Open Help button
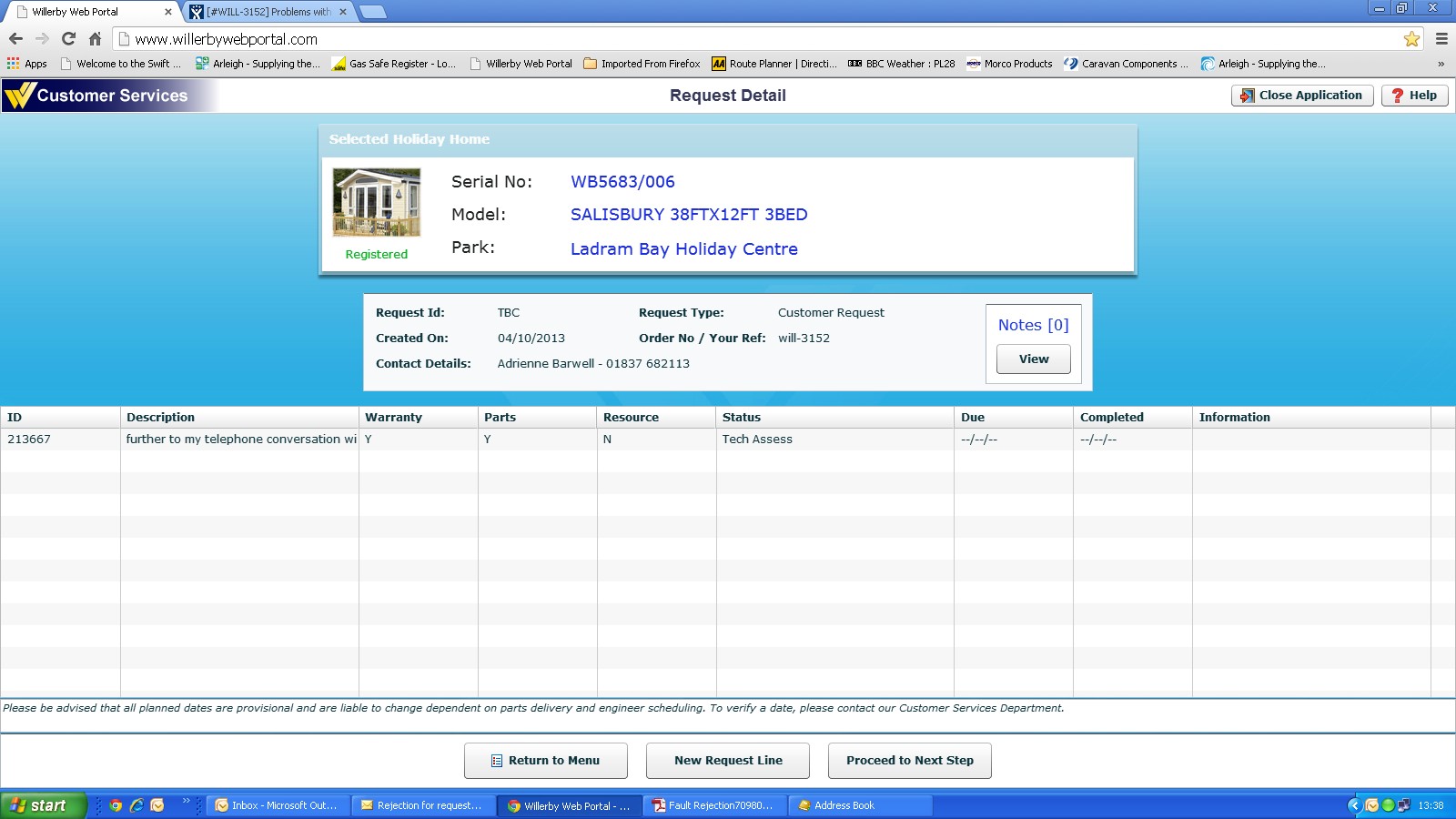 1414,96
